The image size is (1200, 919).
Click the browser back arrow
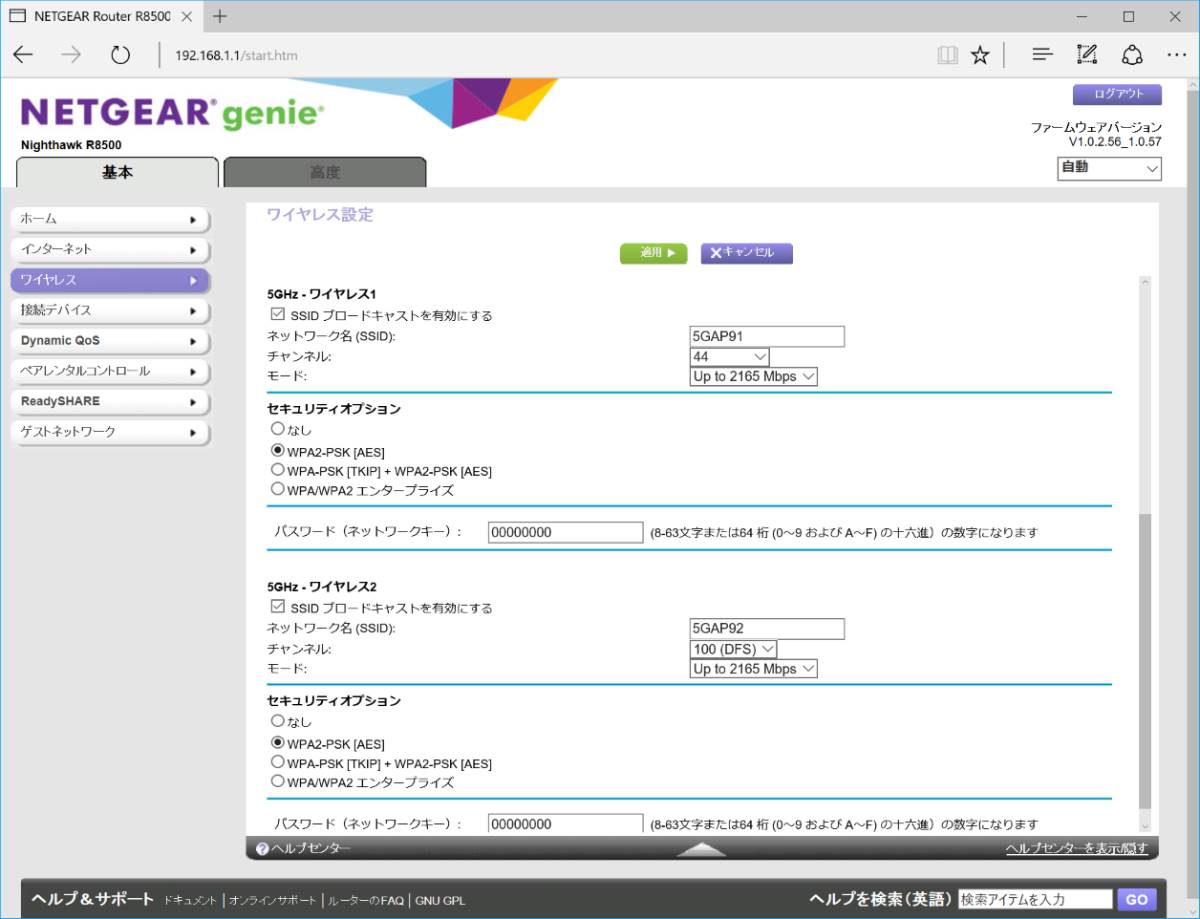[23, 55]
